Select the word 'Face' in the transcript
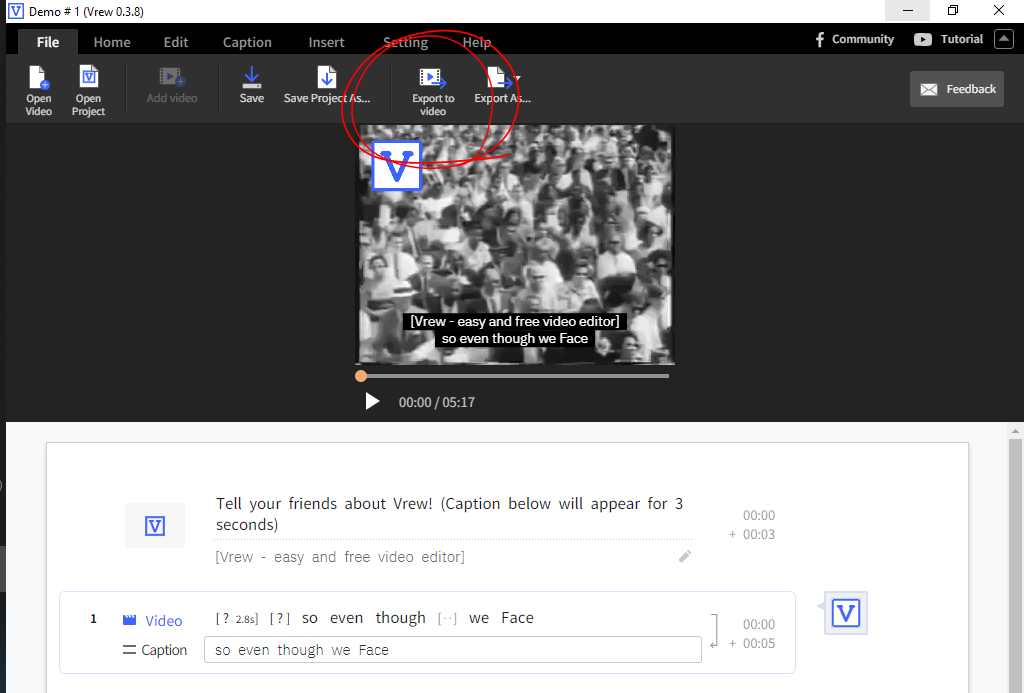1024x693 pixels. click(517, 618)
